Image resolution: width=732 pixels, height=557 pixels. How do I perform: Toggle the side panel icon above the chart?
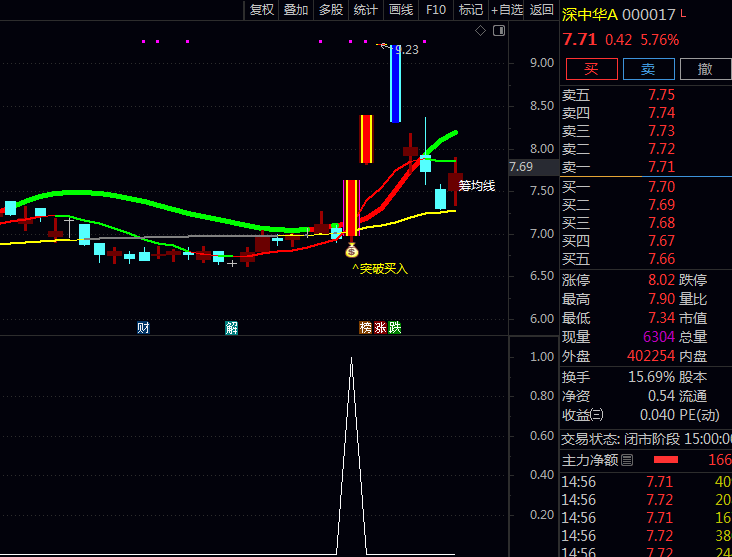click(x=499, y=31)
